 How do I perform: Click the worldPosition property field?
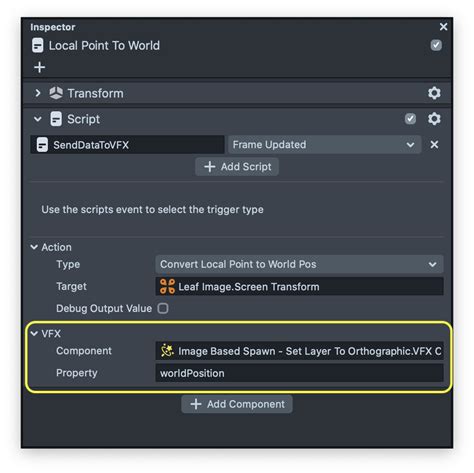299,373
